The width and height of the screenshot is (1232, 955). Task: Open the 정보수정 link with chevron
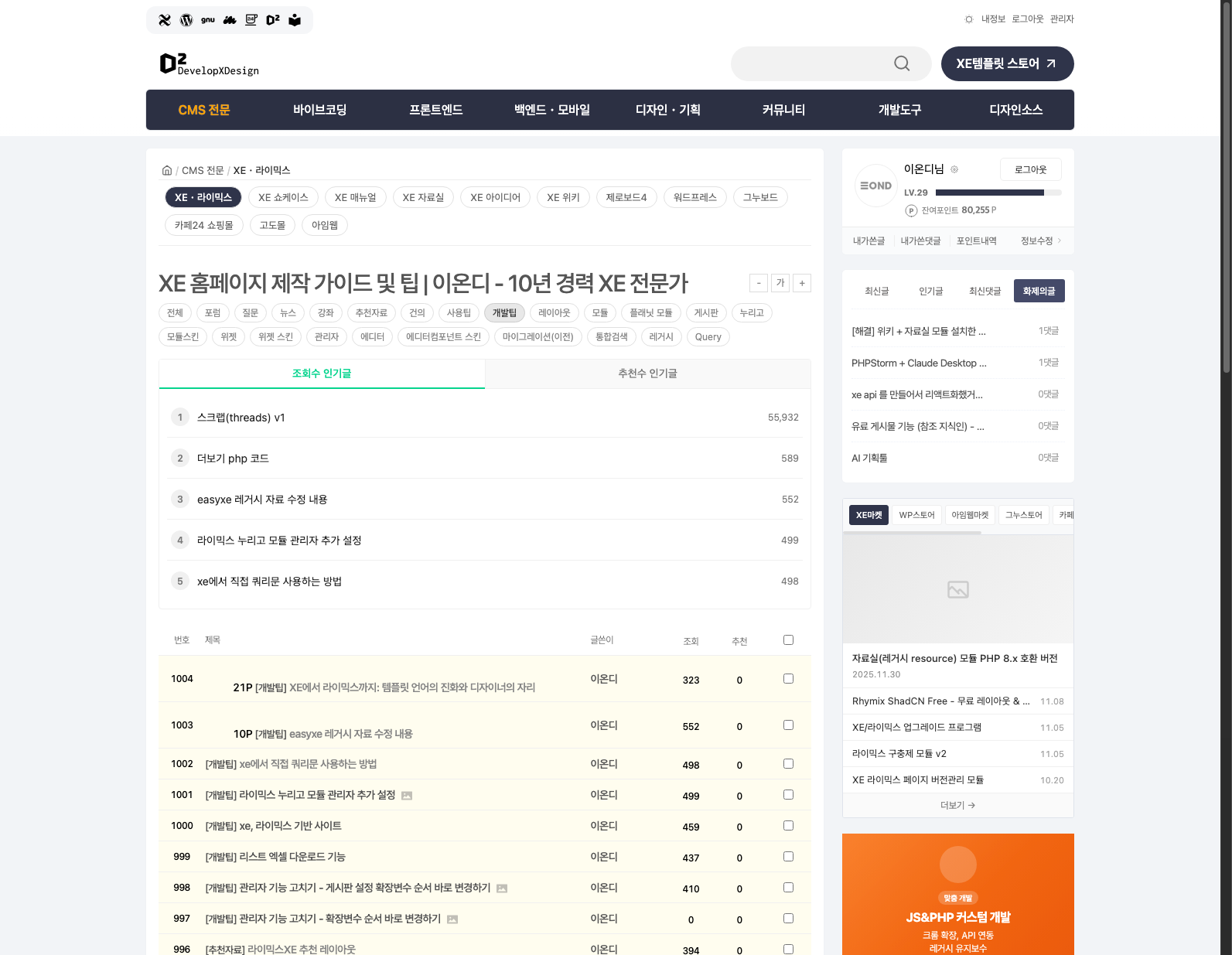1040,241
